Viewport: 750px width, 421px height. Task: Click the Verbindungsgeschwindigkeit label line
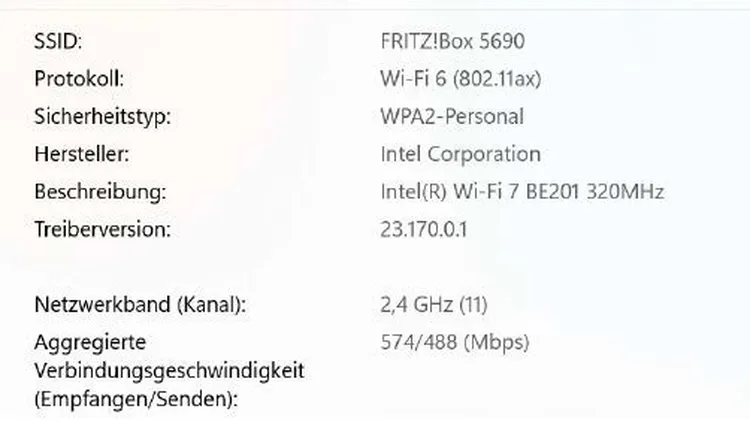coord(169,370)
